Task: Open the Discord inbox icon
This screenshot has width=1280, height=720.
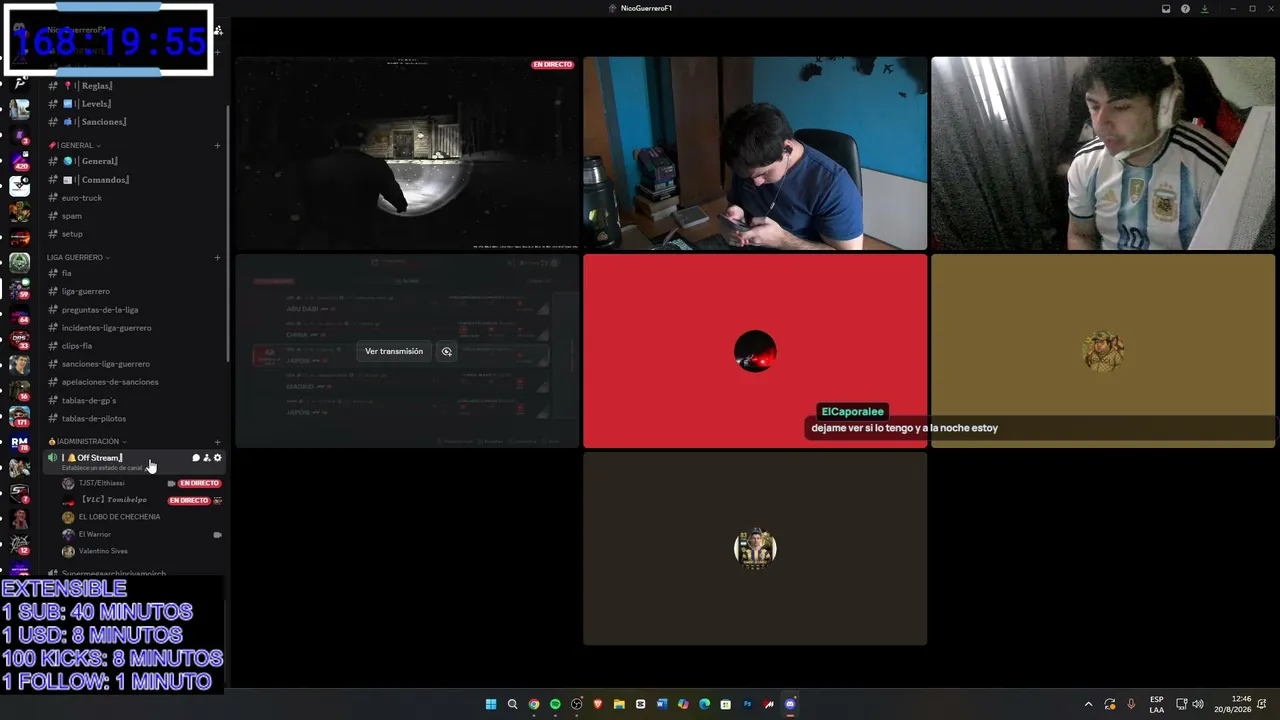Action: tap(1166, 8)
